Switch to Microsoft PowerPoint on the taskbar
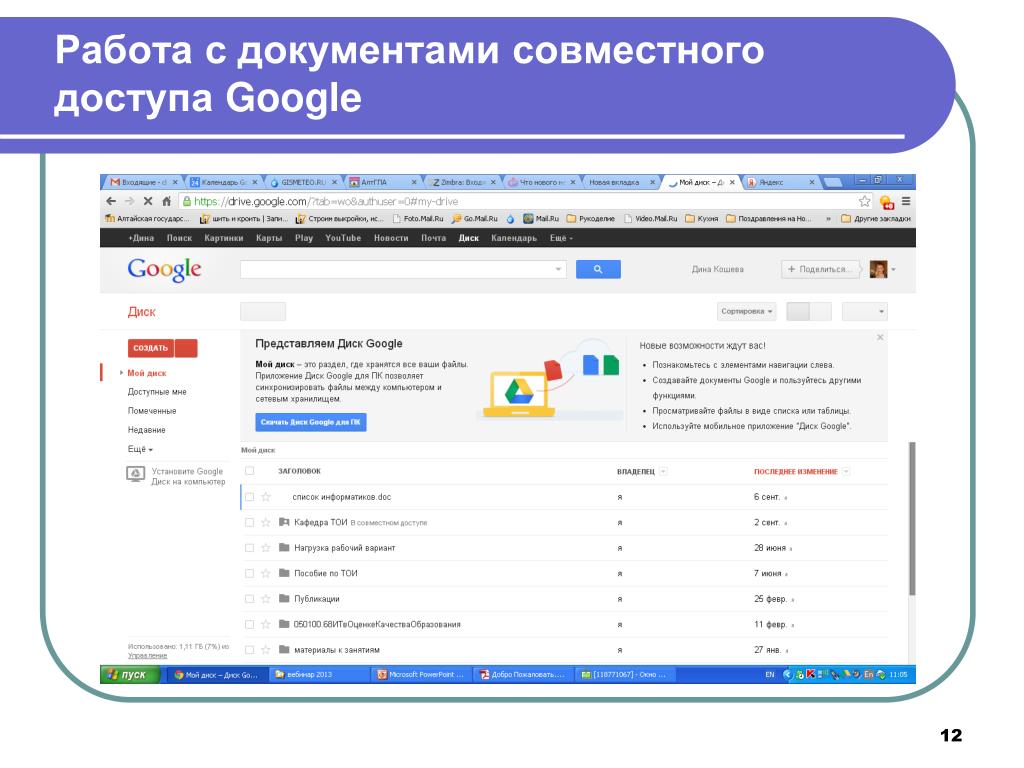Image resolution: width=1024 pixels, height=768 pixels. (x=421, y=675)
